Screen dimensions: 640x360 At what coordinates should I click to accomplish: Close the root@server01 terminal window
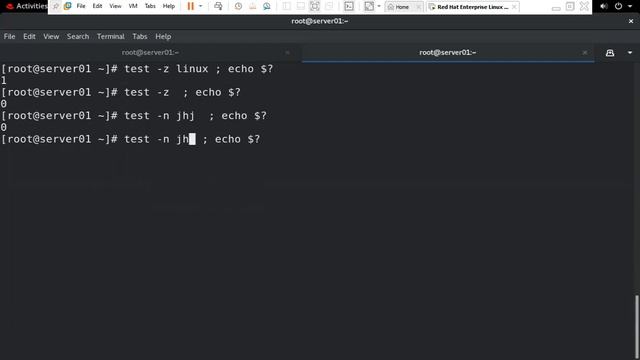click(x=631, y=21)
